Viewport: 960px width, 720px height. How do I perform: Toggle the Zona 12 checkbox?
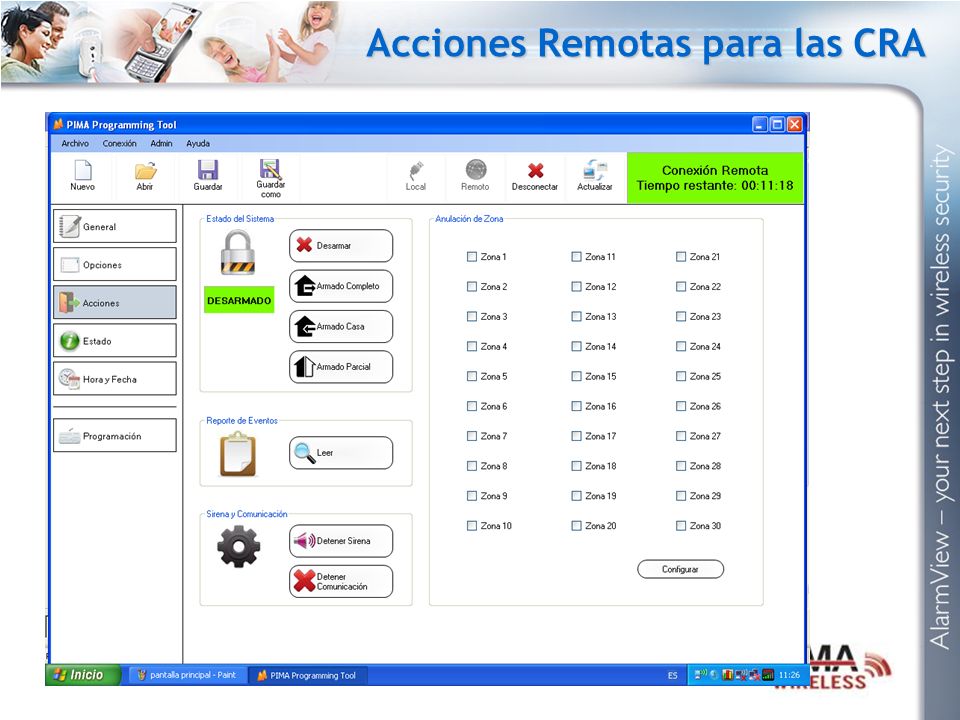pos(576,287)
